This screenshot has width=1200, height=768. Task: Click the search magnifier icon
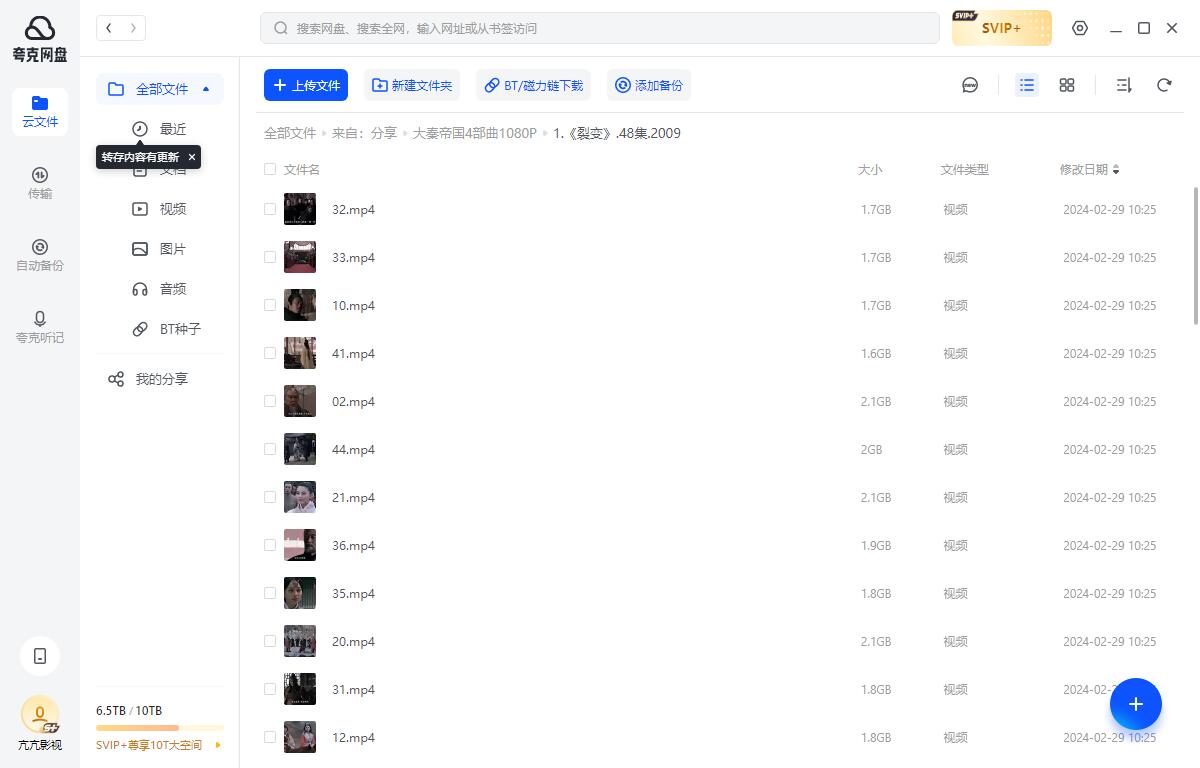pyautogui.click(x=281, y=28)
